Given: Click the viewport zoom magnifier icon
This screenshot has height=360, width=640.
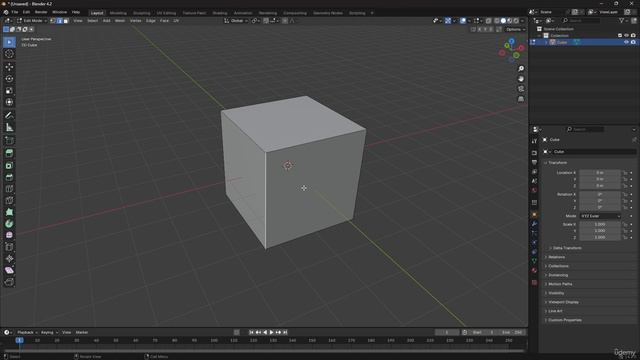Looking at the screenshot, I should click(521, 69).
